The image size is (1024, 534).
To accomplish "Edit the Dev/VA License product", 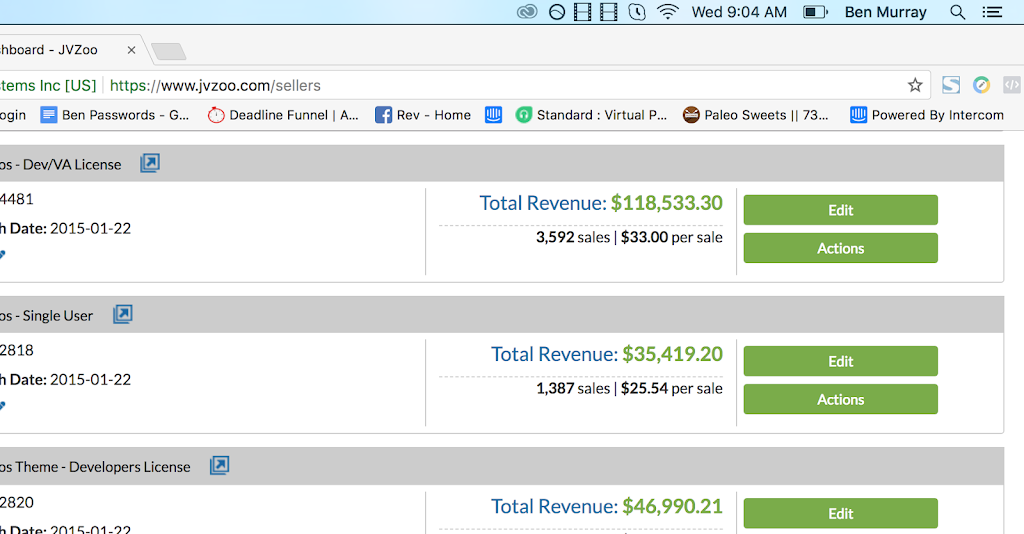I will click(x=840, y=210).
